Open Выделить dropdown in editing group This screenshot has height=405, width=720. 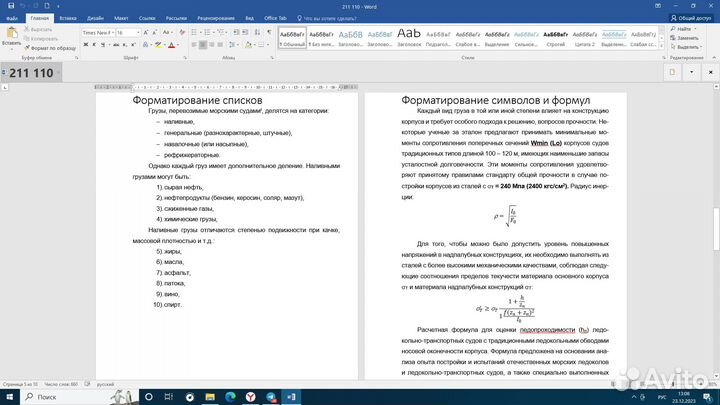click(x=686, y=47)
